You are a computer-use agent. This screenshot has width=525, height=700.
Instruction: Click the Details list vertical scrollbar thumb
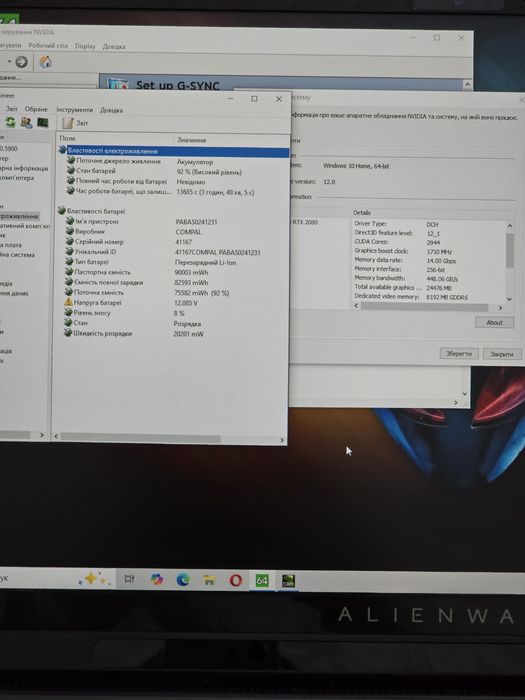click(x=510, y=250)
